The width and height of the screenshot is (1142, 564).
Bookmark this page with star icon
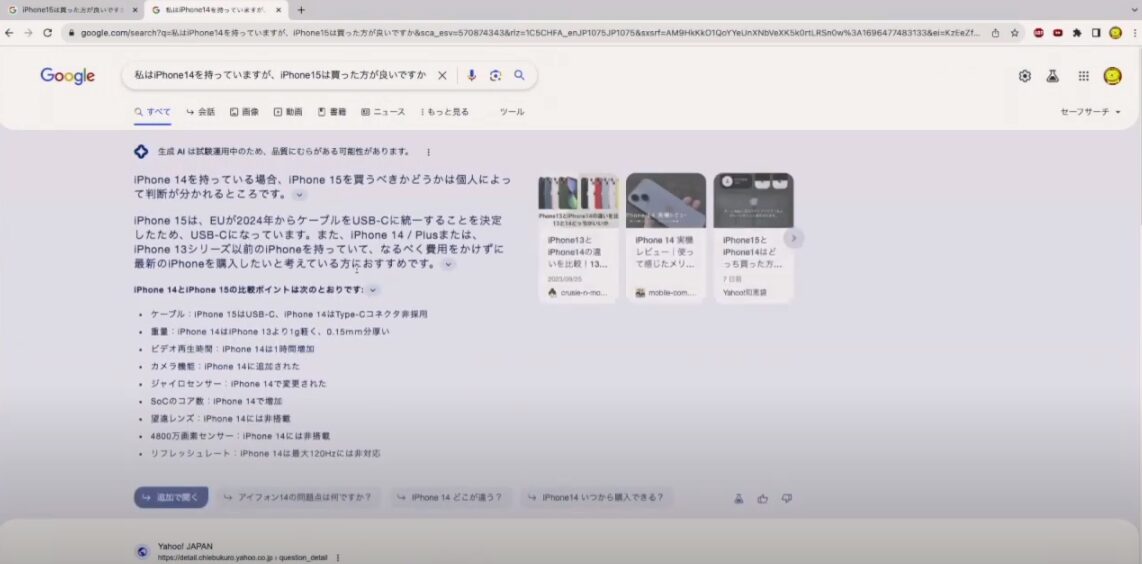tap(1014, 32)
